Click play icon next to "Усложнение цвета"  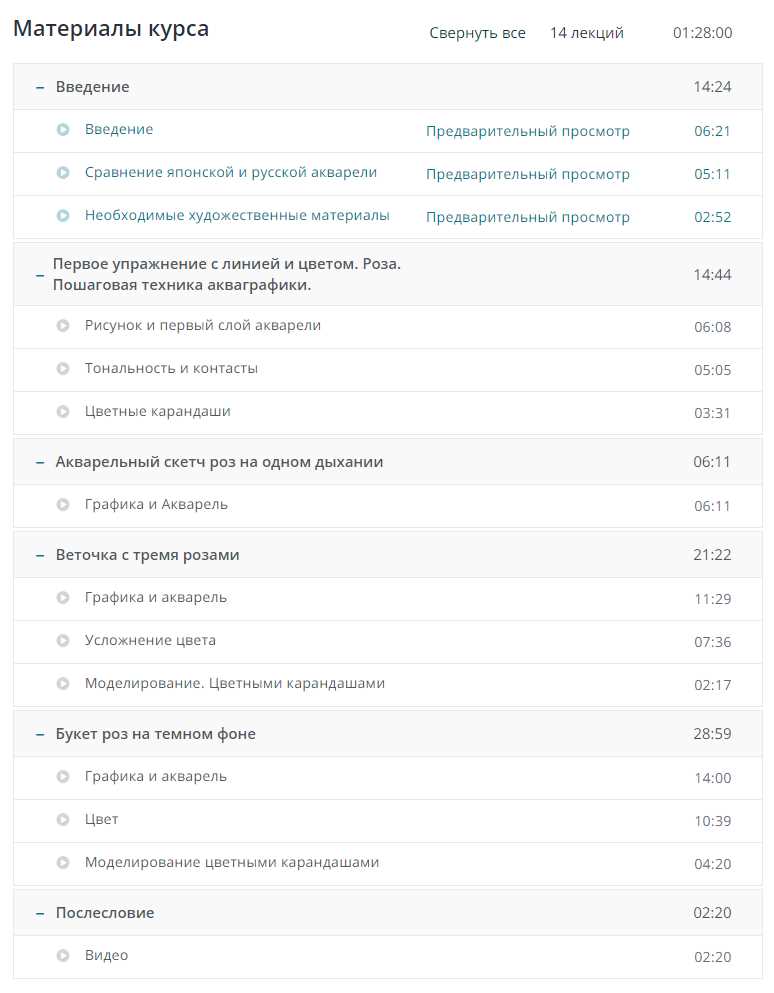point(63,641)
